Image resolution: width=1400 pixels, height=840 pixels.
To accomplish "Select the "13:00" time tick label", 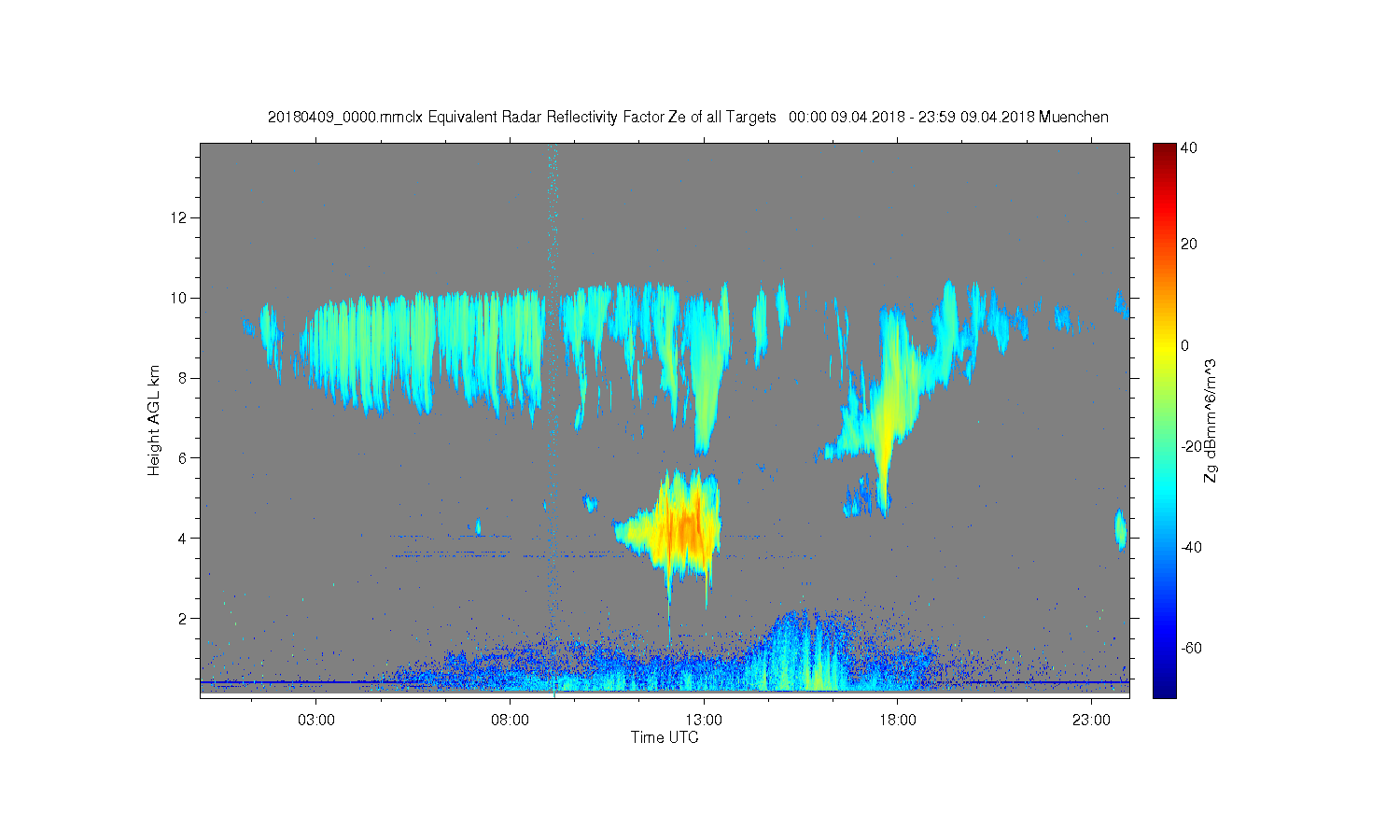I will coord(704,721).
